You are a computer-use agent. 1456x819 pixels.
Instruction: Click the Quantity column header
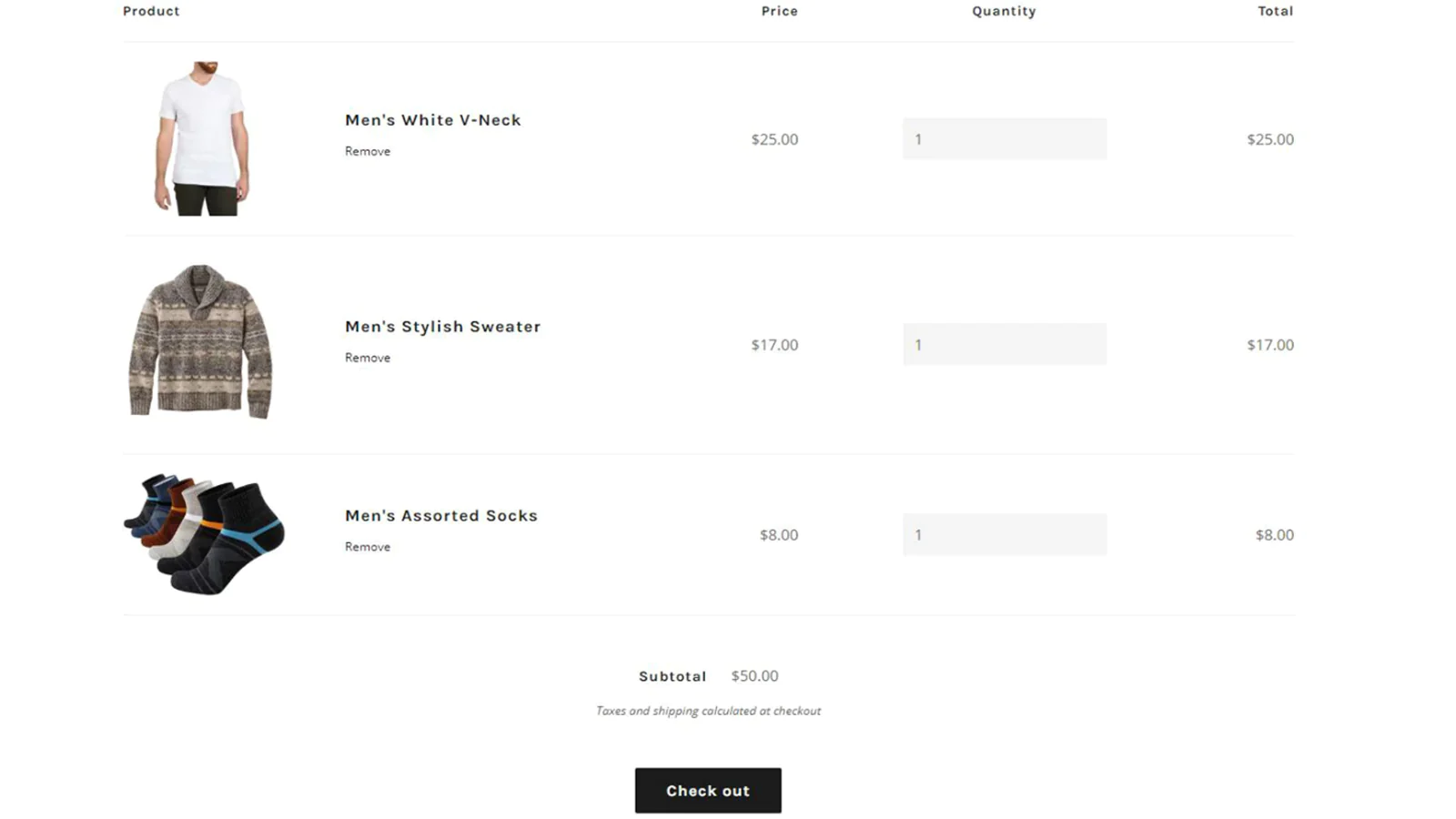1004,11
